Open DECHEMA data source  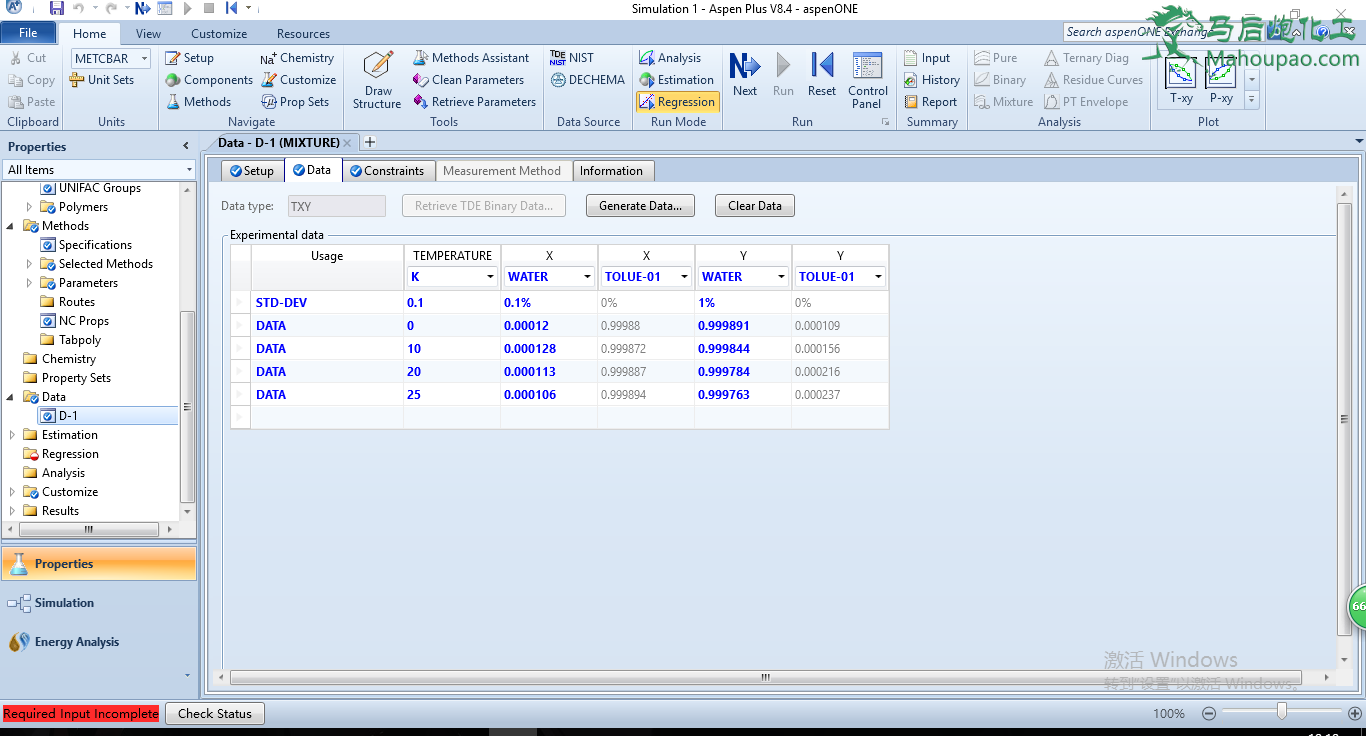point(587,80)
